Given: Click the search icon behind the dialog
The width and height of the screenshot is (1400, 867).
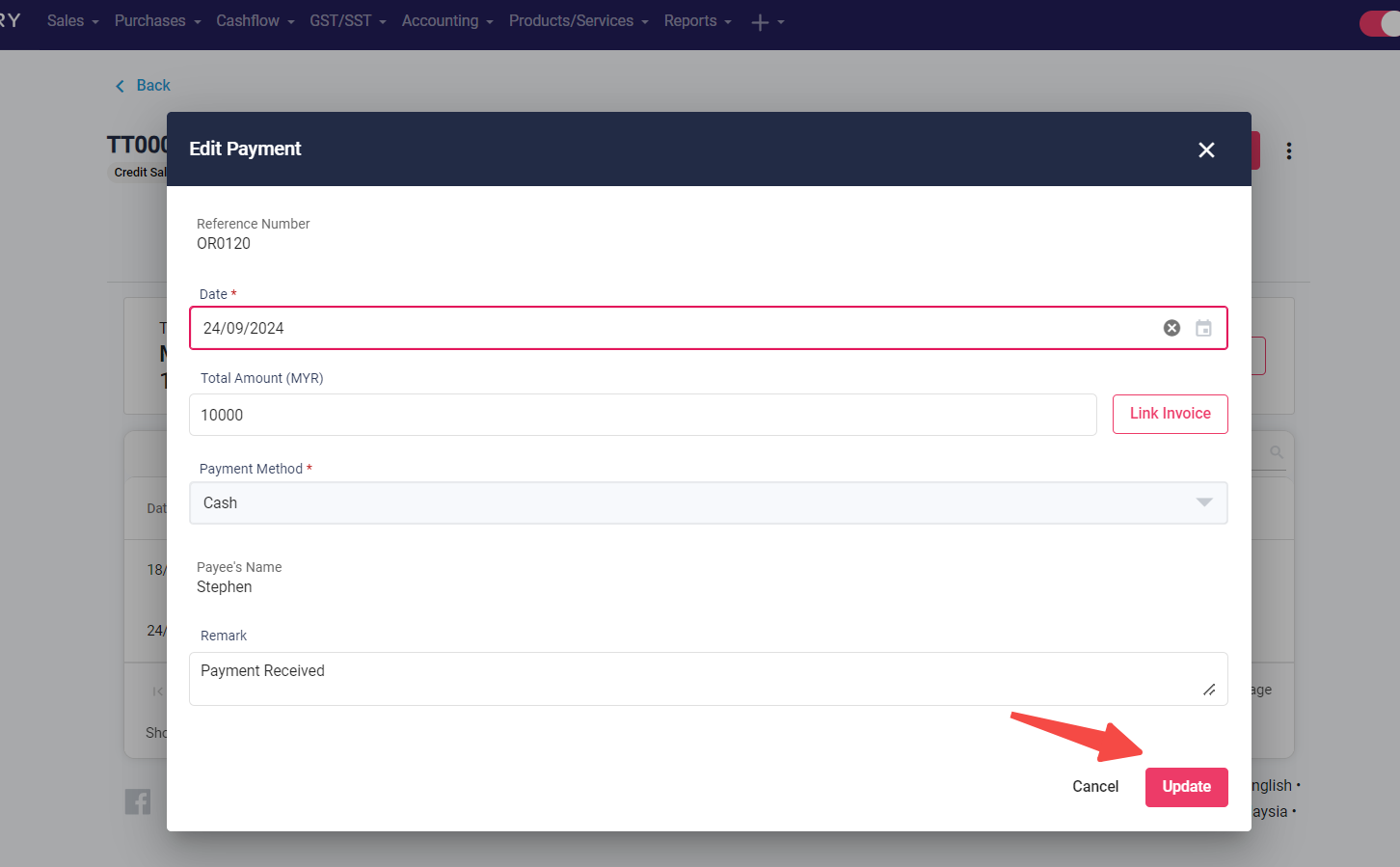Looking at the screenshot, I should (1277, 452).
